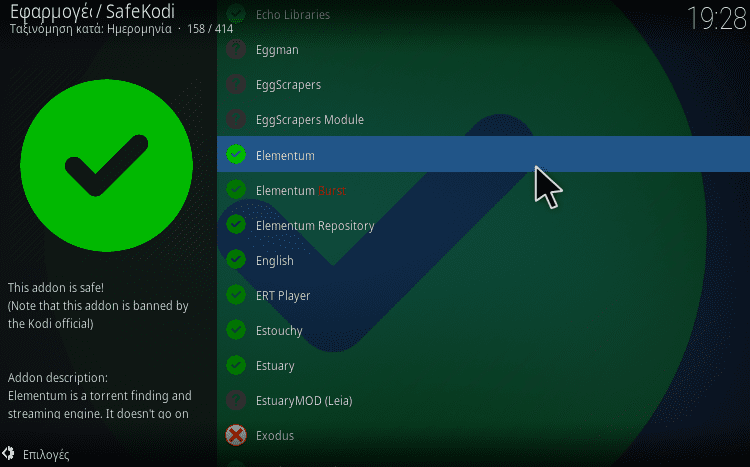Click the safe icon beside Elementum Burst

(x=236, y=189)
